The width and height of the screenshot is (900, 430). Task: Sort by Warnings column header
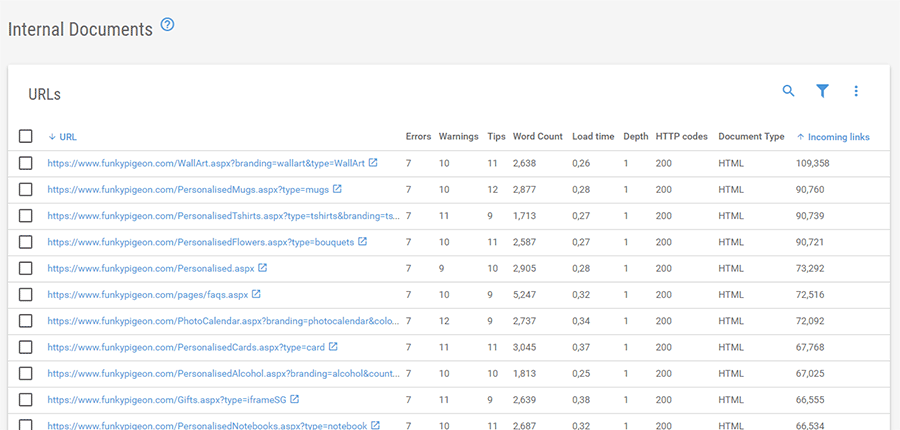tap(459, 137)
